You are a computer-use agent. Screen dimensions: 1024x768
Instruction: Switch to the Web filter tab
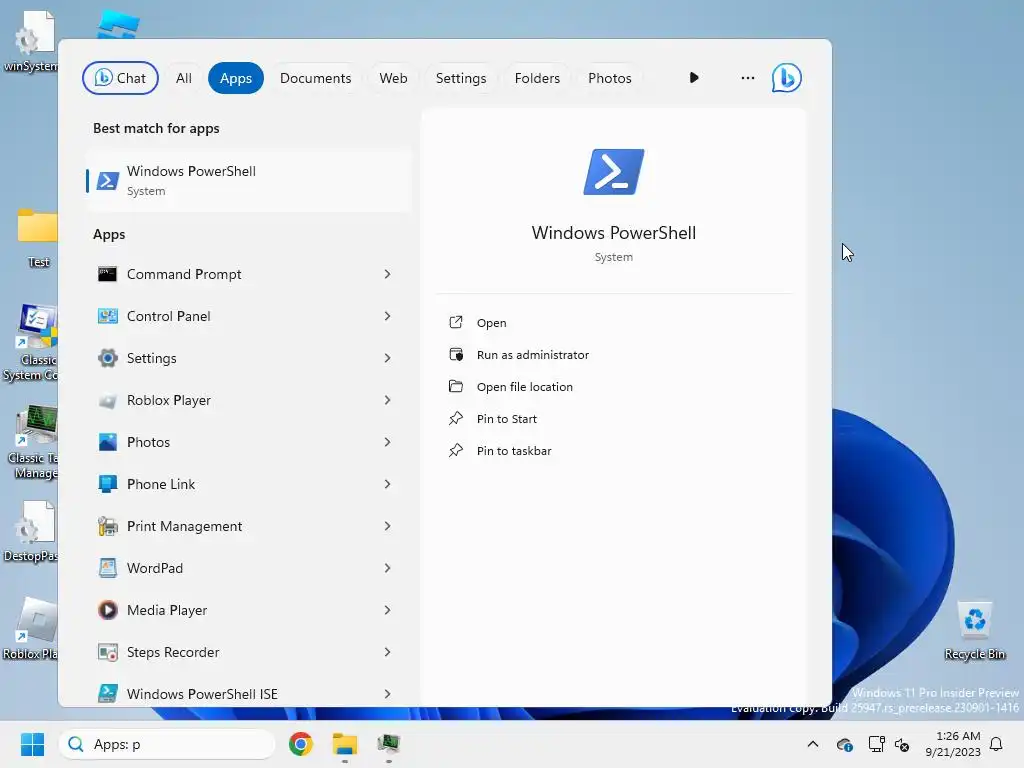pyautogui.click(x=393, y=78)
